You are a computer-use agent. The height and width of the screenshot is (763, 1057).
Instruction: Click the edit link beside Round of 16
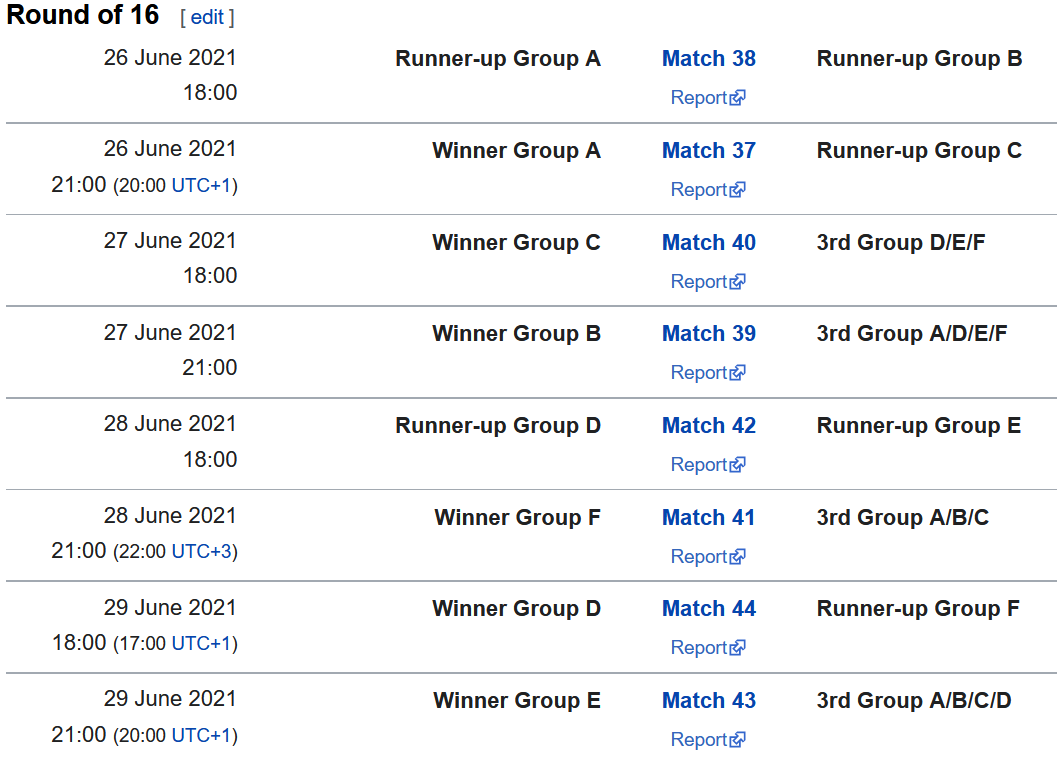(x=207, y=17)
